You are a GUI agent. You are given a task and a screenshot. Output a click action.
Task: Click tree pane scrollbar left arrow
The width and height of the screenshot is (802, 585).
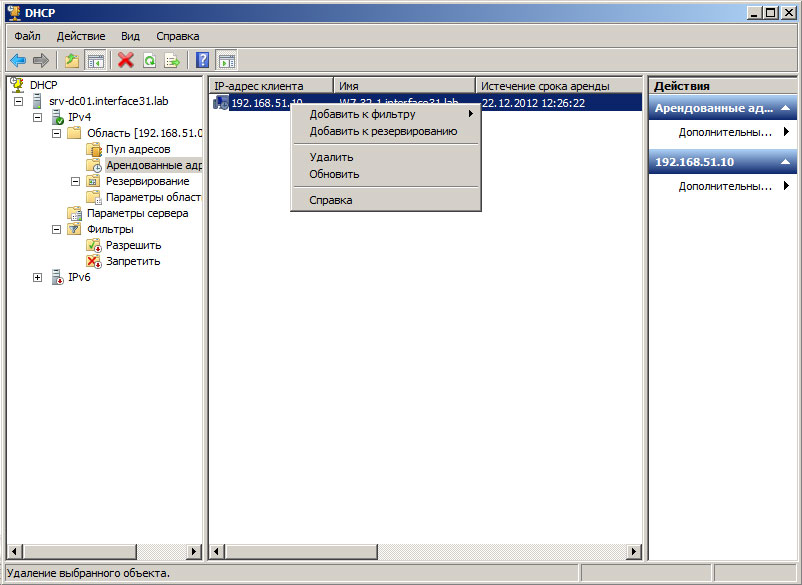pos(14,552)
